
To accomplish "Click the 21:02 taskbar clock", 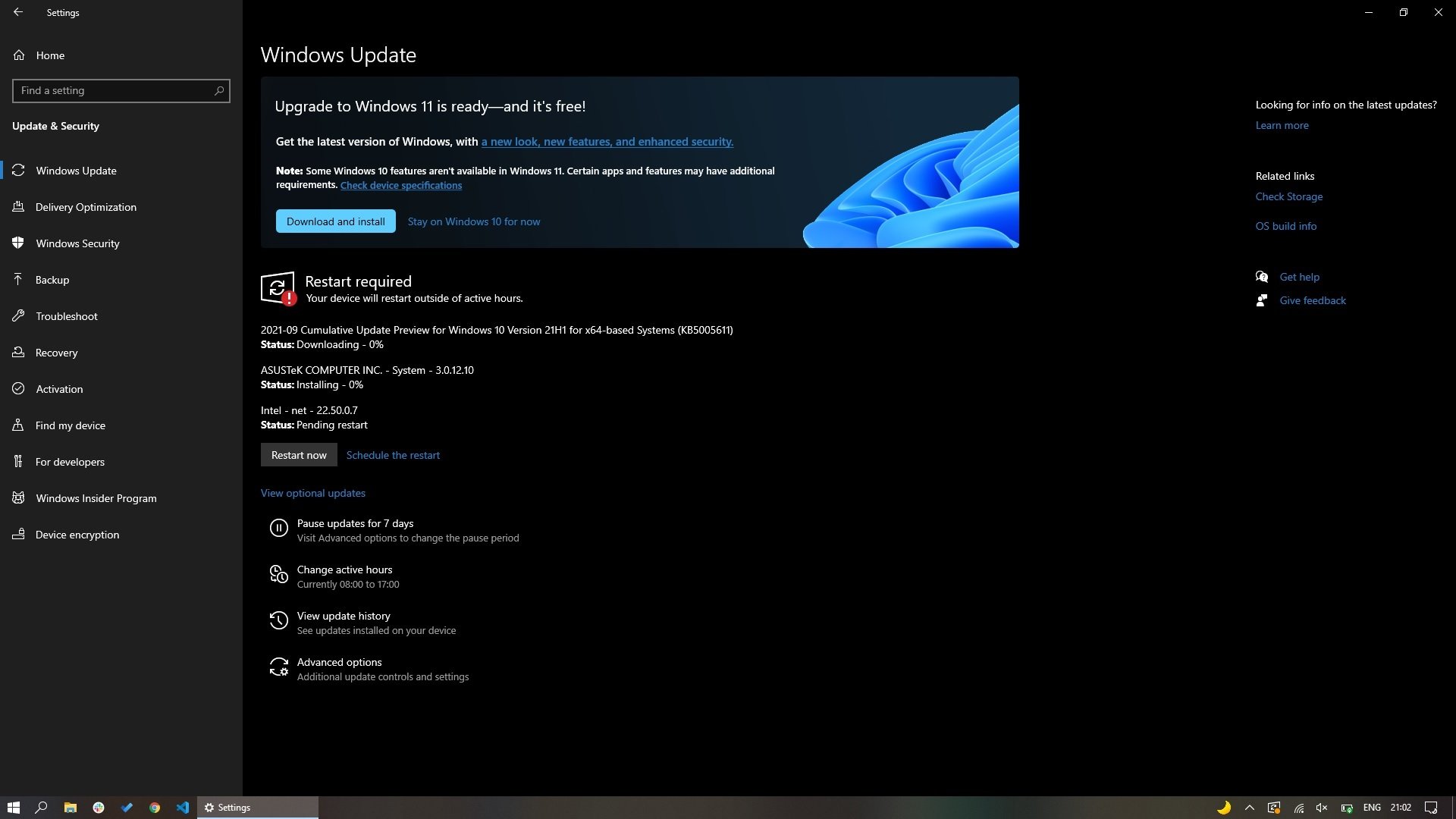I will (x=1401, y=808).
